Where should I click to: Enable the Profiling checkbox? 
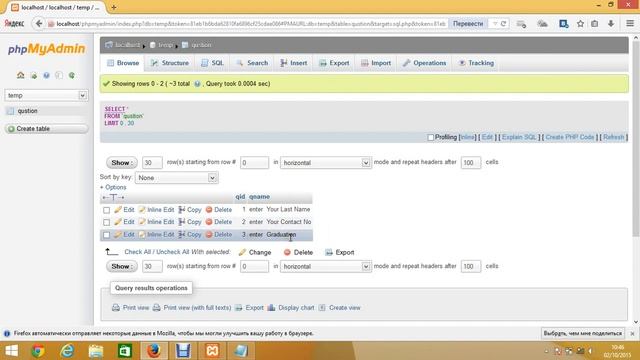coord(430,138)
